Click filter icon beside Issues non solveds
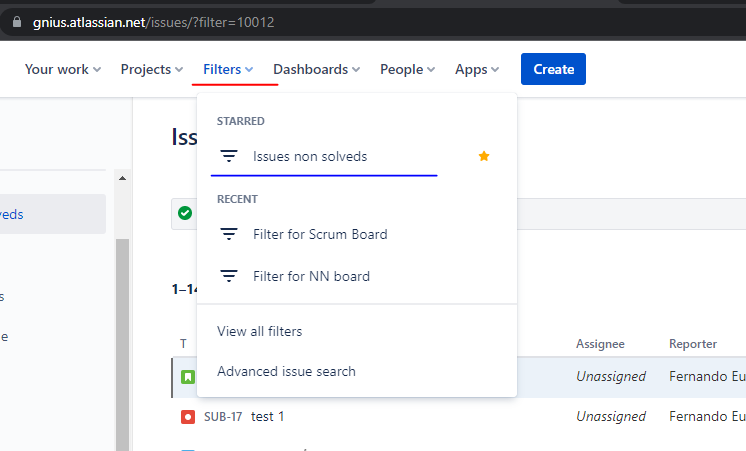This screenshot has height=451, width=746. (x=229, y=156)
